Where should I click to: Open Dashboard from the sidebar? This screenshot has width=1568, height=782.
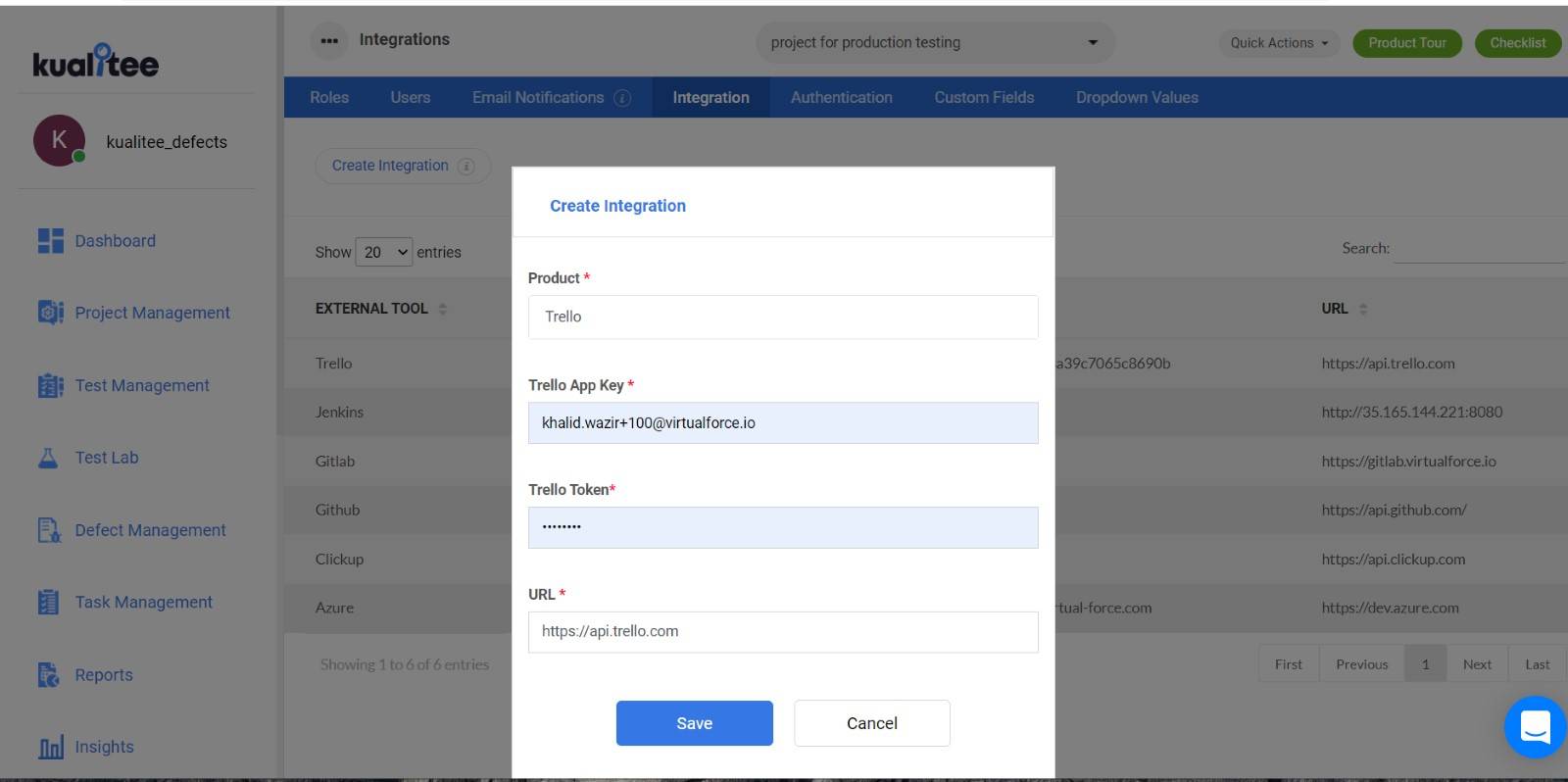(116, 240)
